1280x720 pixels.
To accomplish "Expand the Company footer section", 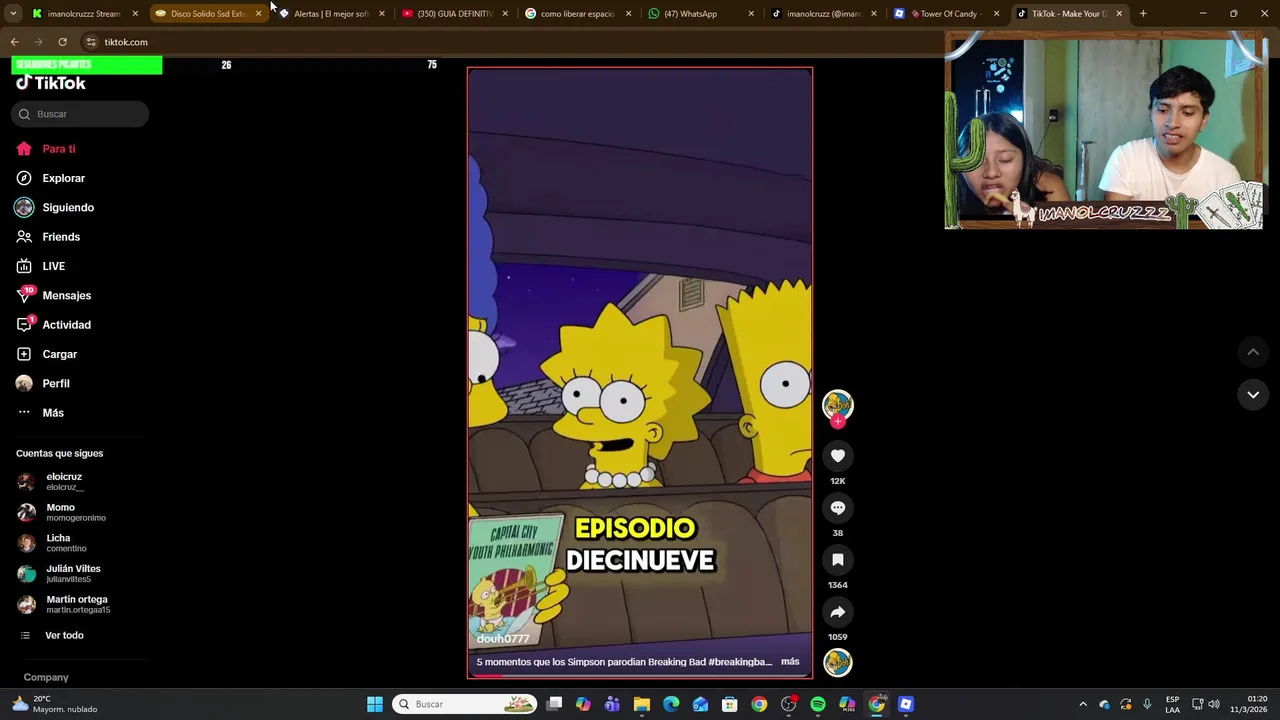I will click(x=46, y=678).
